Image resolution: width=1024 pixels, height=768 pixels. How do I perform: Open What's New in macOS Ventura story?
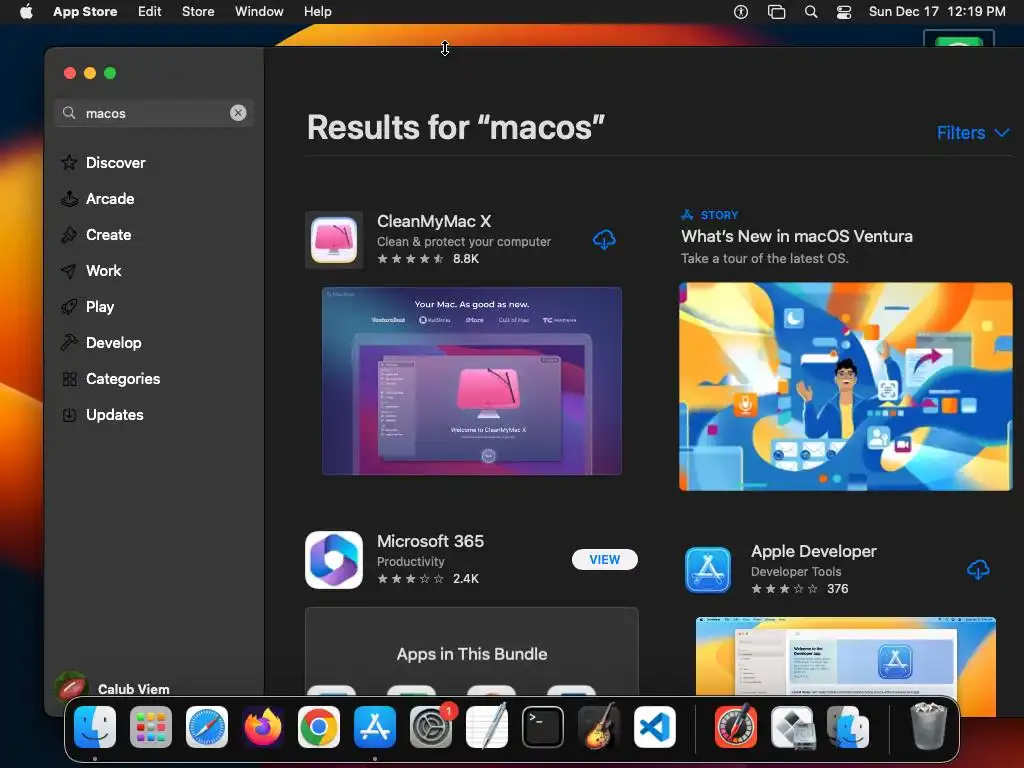pyautogui.click(x=797, y=236)
